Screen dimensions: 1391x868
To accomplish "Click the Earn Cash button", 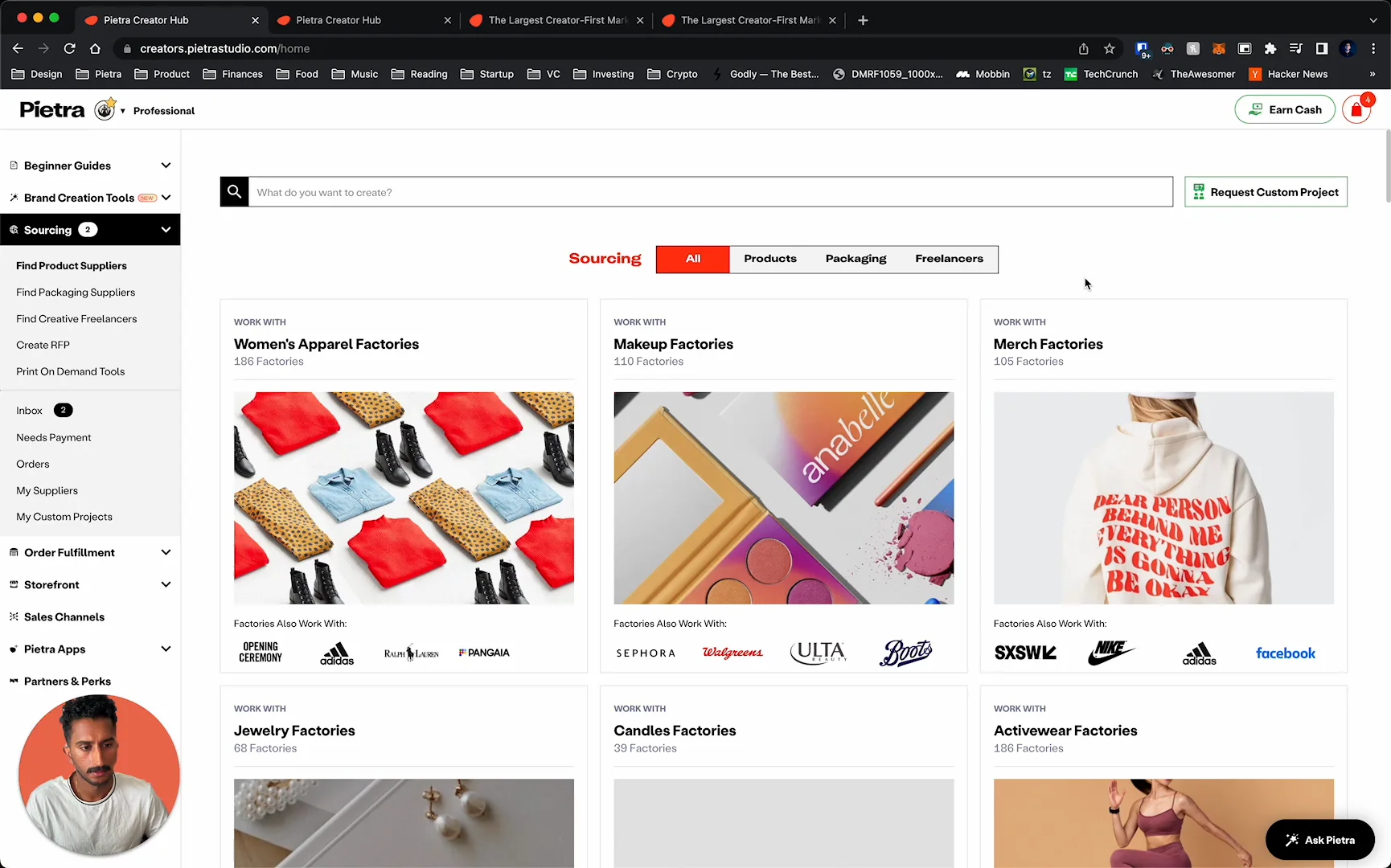I will [x=1285, y=109].
